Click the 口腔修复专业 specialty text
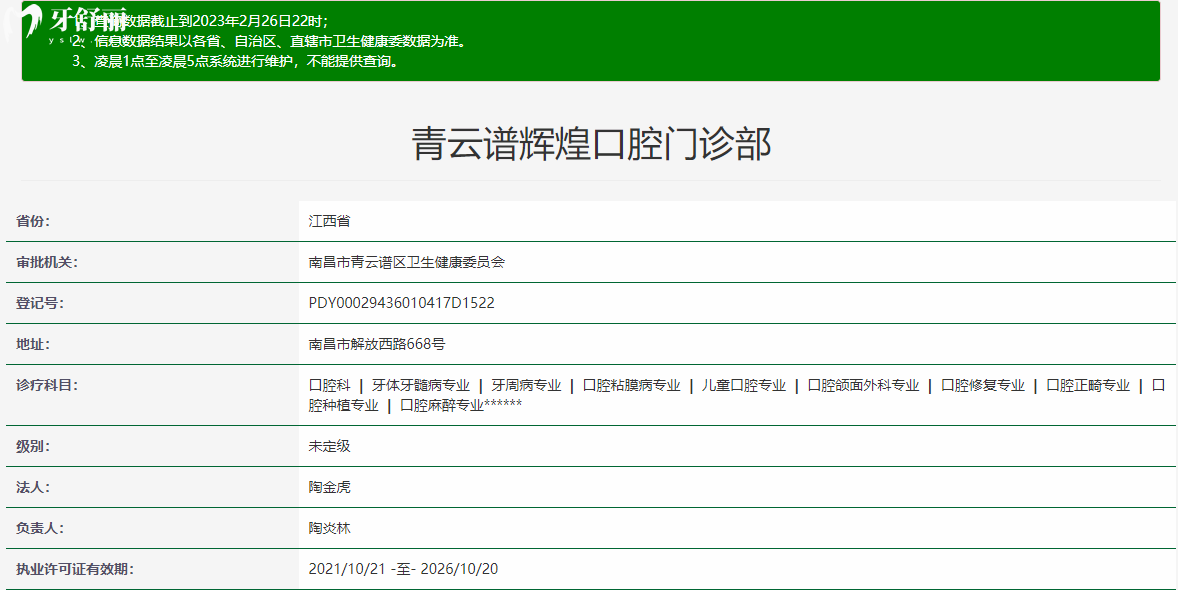1178x590 pixels. click(x=982, y=385)
